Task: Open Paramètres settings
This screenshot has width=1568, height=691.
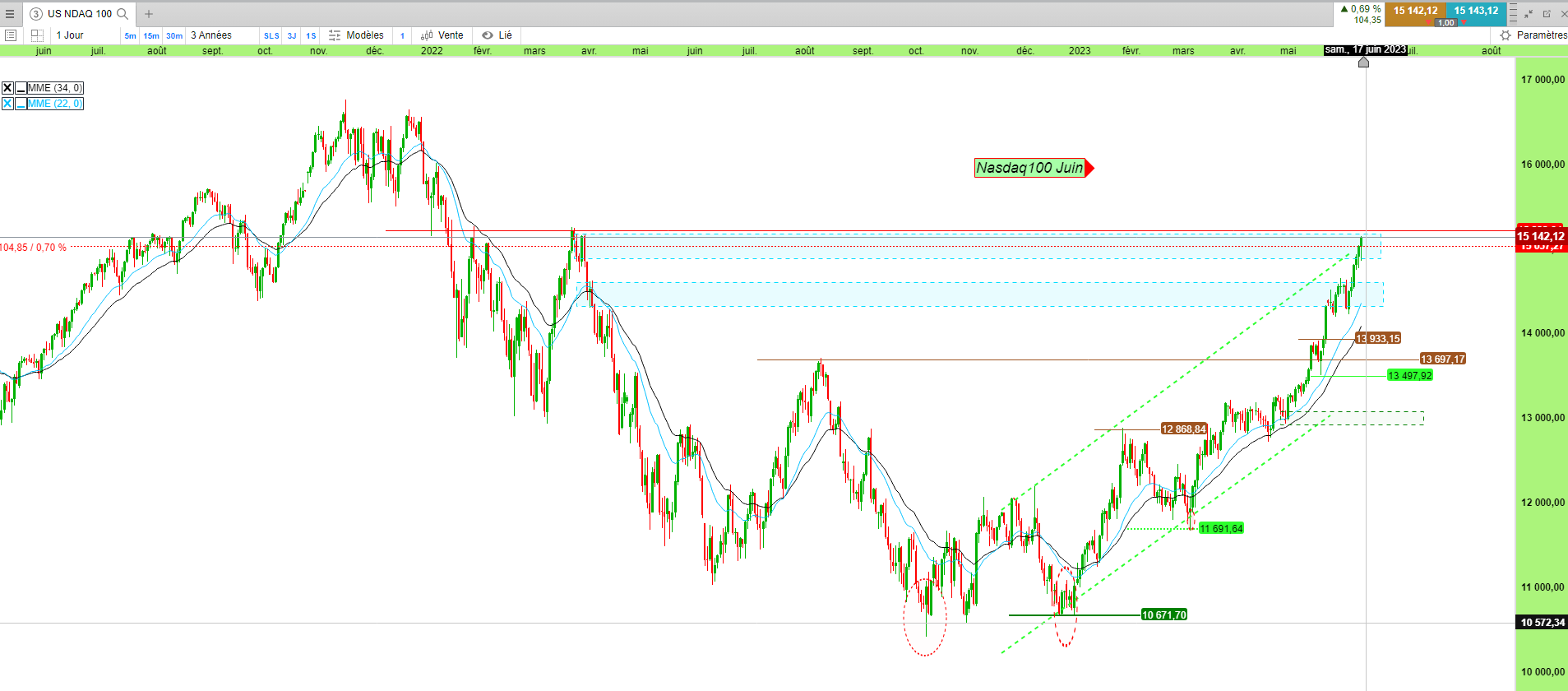Action: click(1533, 35)
